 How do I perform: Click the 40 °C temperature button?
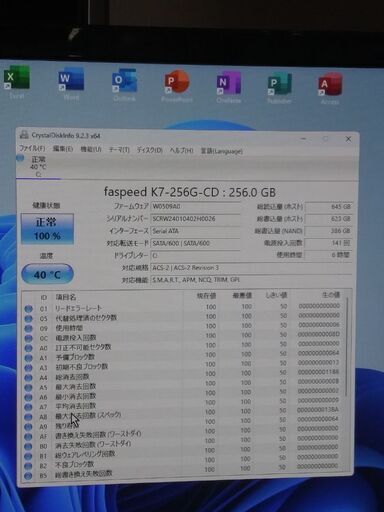pos(47,274)
